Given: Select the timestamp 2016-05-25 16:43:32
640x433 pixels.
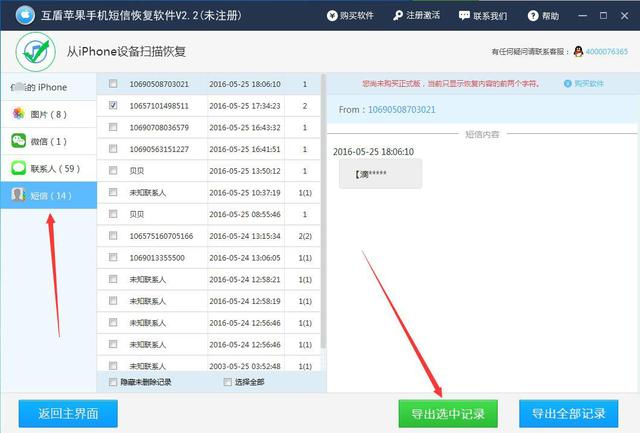Looking at the screenshot, I should (245, 127).
